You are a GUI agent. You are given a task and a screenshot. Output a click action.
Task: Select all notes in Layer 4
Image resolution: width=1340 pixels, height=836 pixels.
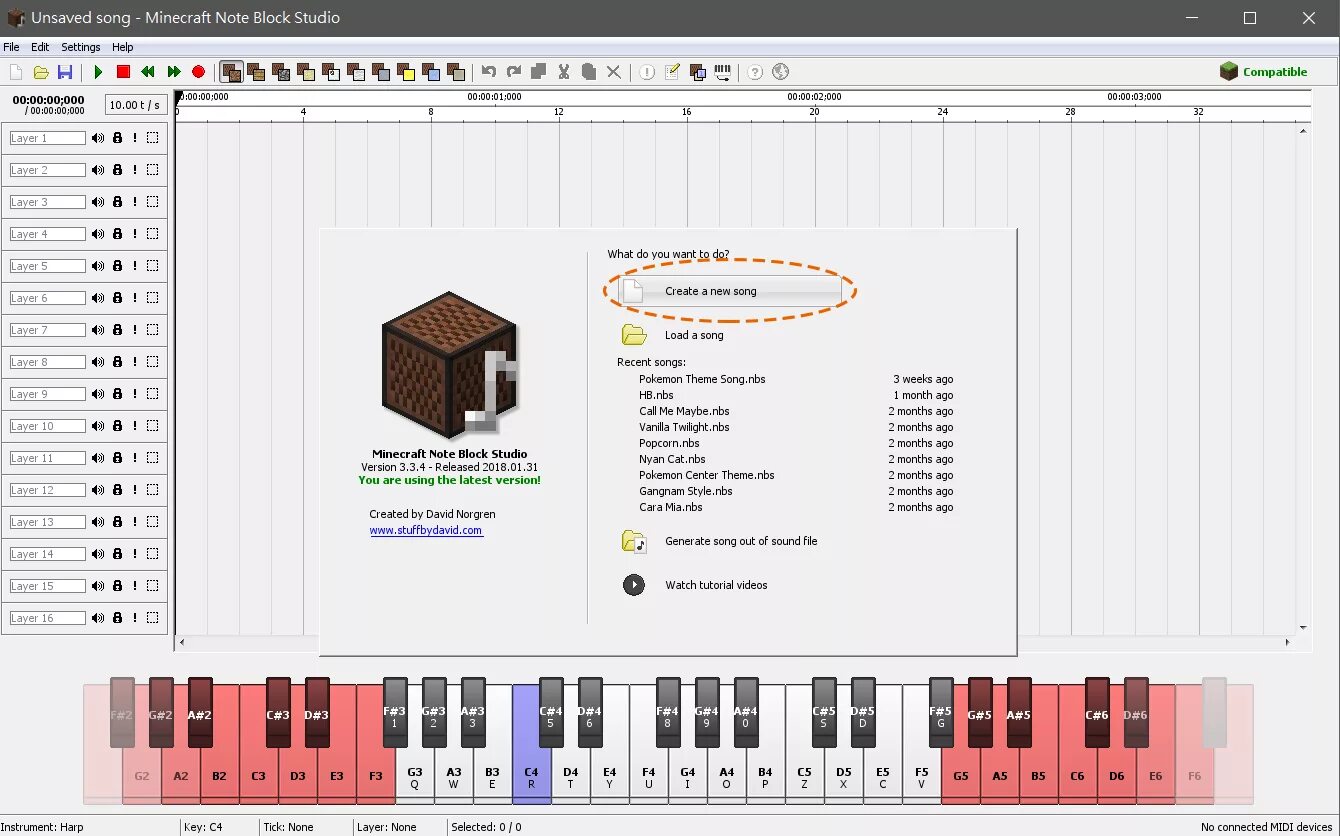[x=153, y=234]
